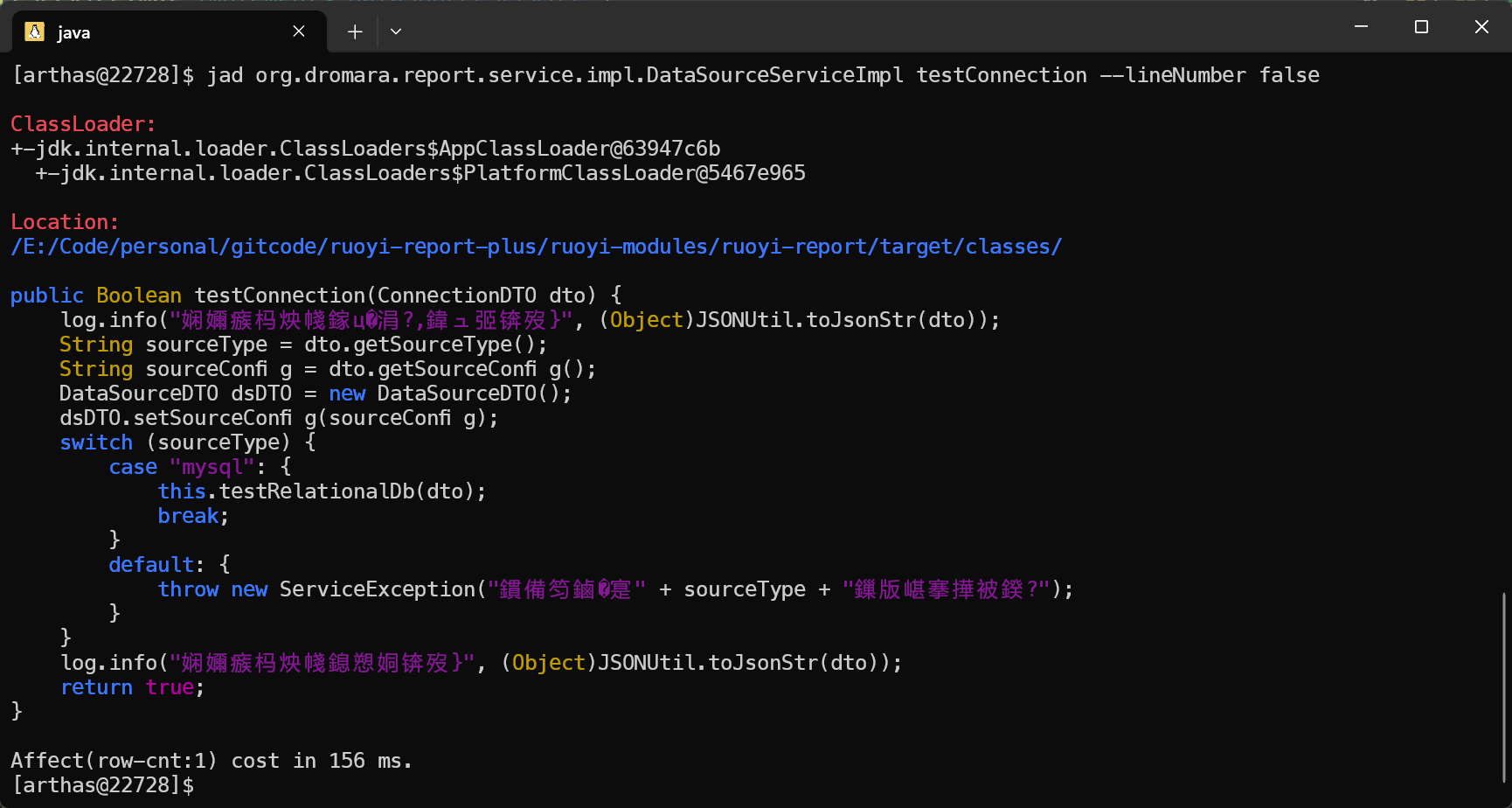
Task: Click the break; statement
Action: tap(193, 516)
